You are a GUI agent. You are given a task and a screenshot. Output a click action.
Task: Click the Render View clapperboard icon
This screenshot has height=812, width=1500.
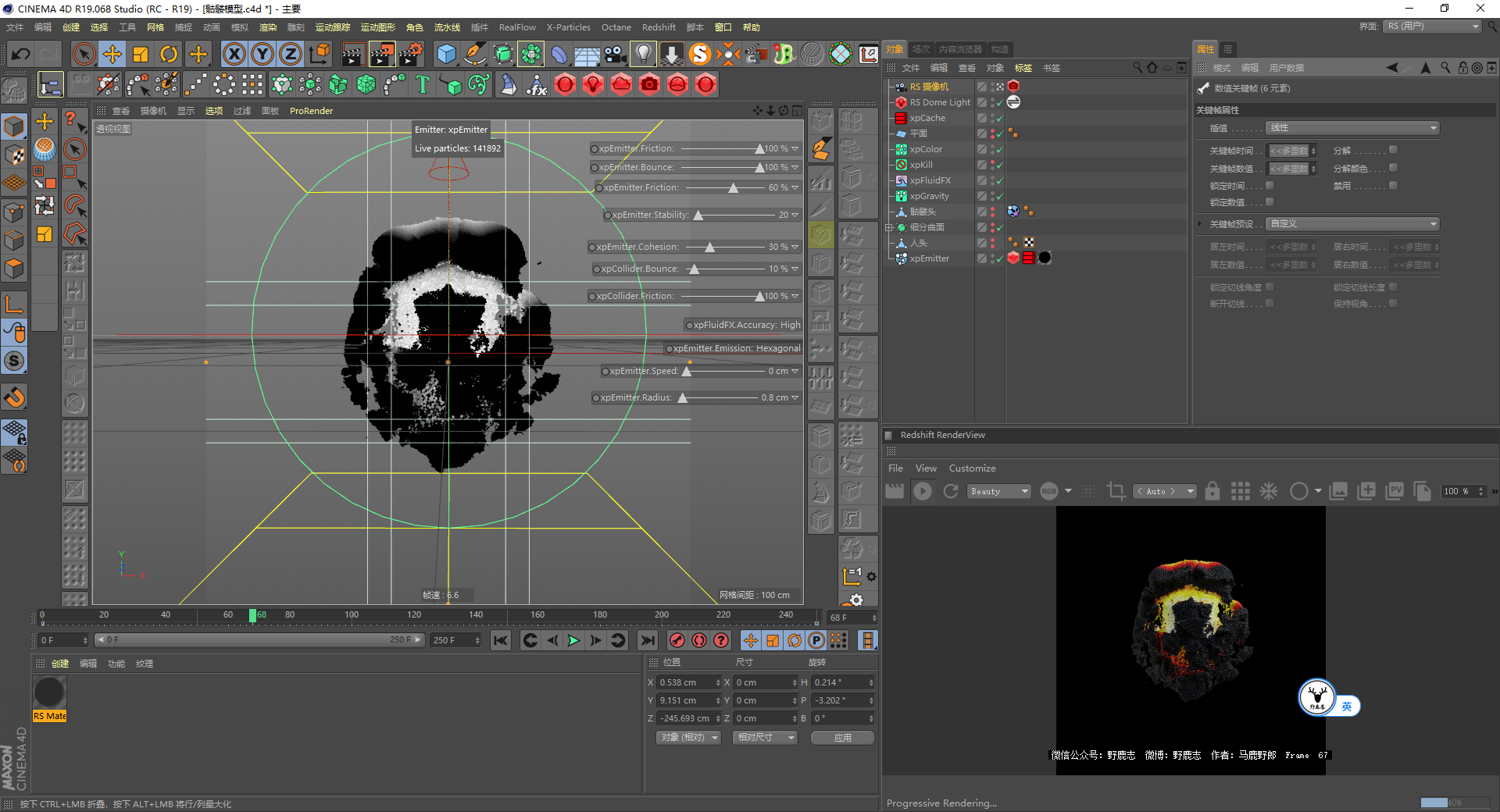pyautogui.click(x=353, y=54)
